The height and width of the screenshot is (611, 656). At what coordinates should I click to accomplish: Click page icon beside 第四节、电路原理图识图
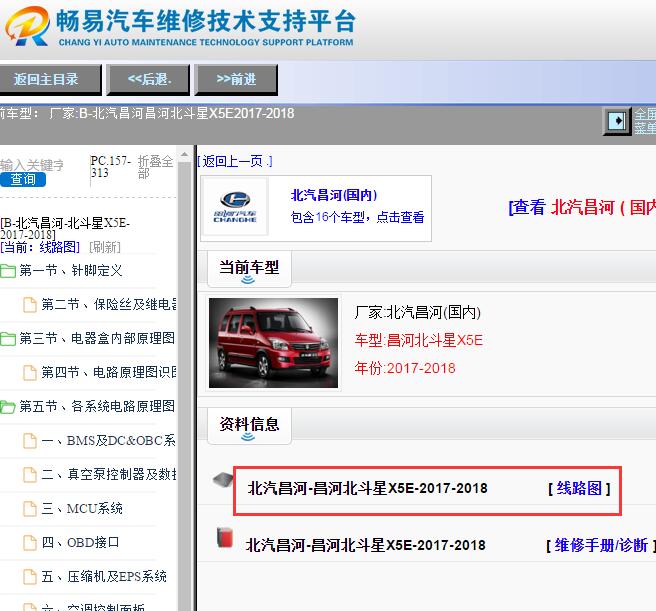30,372
